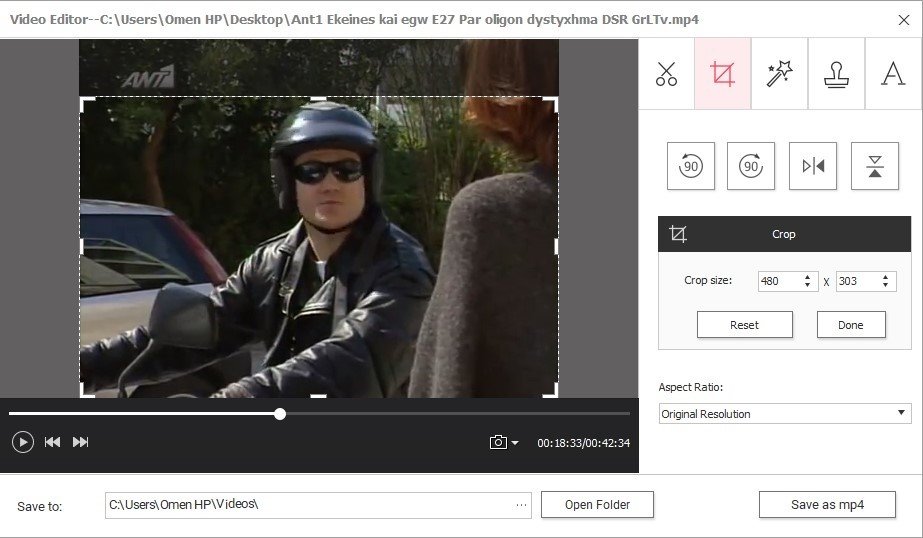The width and height of the screenshot is (923, 538).
Task: Rotate video 90 degrees clockwise
Action: click(x=751, y=166)
